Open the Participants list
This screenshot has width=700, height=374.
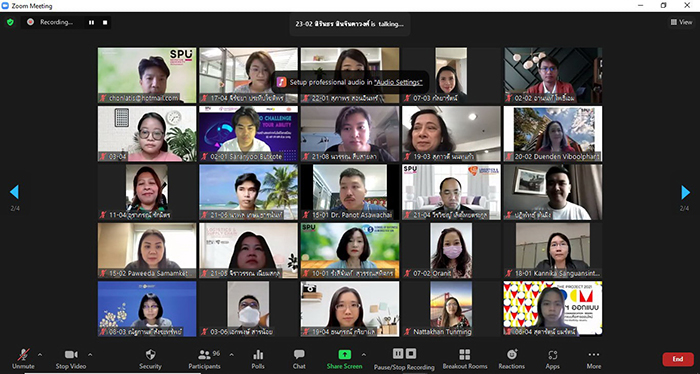point(204,359)
